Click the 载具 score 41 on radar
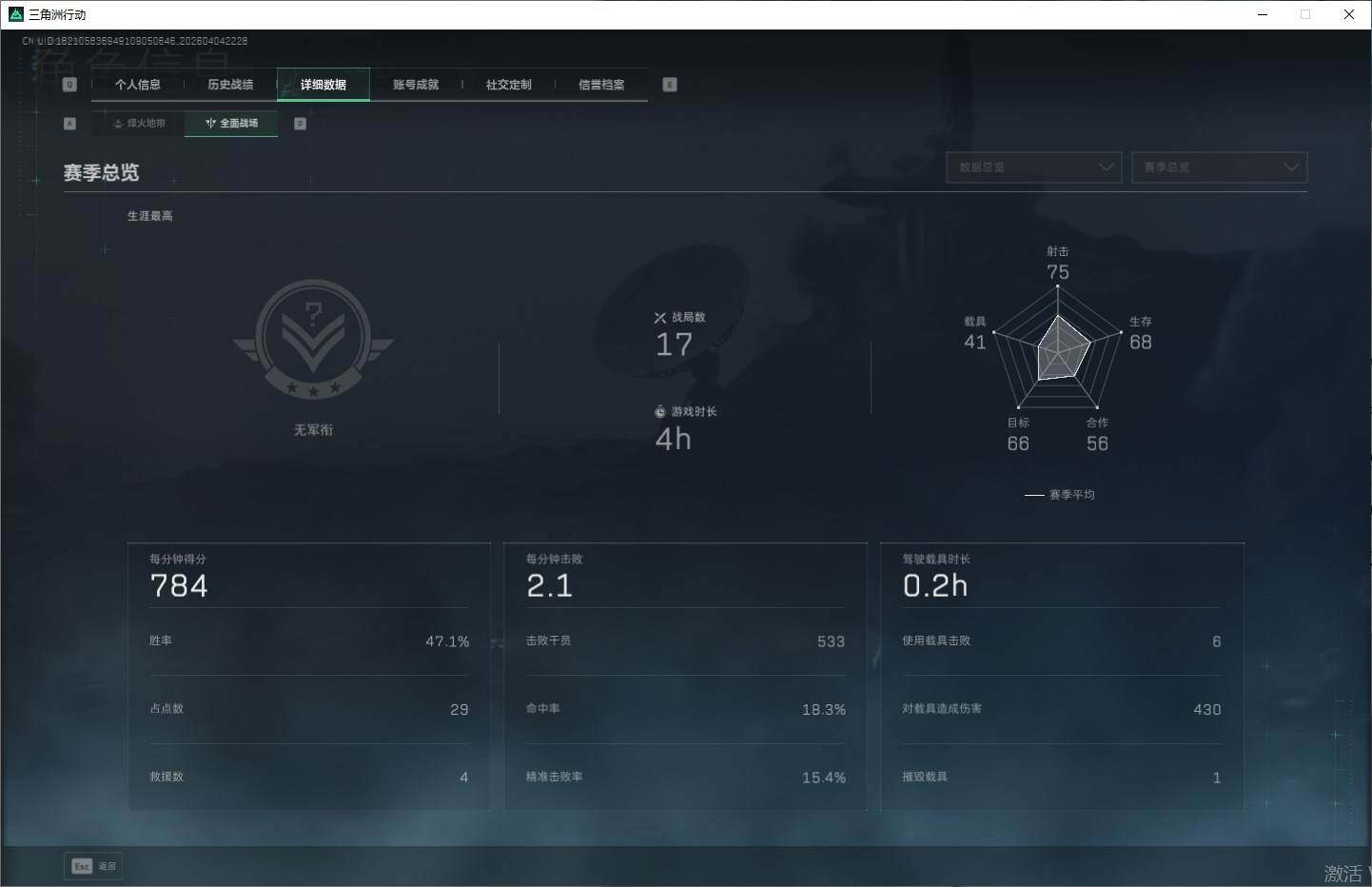Screen dimensions: 1372x887 click(975, 343)
